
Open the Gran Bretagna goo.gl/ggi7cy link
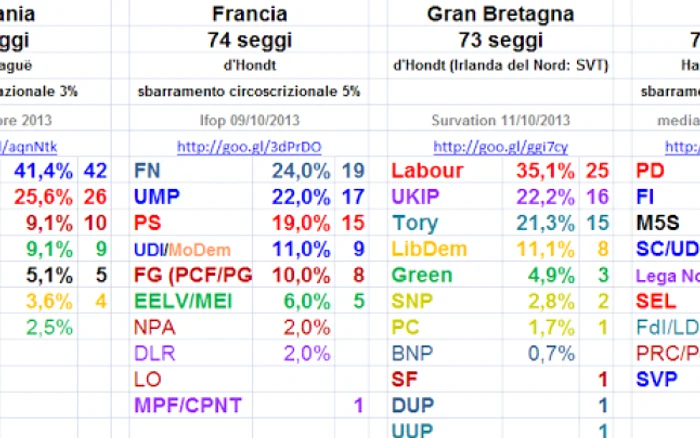click(500, 146)
